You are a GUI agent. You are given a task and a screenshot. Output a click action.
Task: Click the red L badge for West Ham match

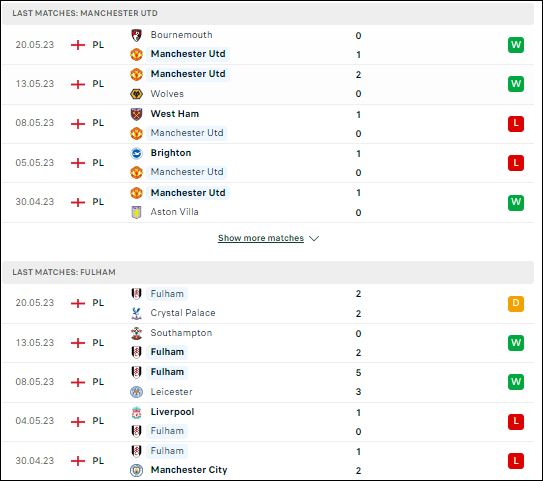click(516, 124)
